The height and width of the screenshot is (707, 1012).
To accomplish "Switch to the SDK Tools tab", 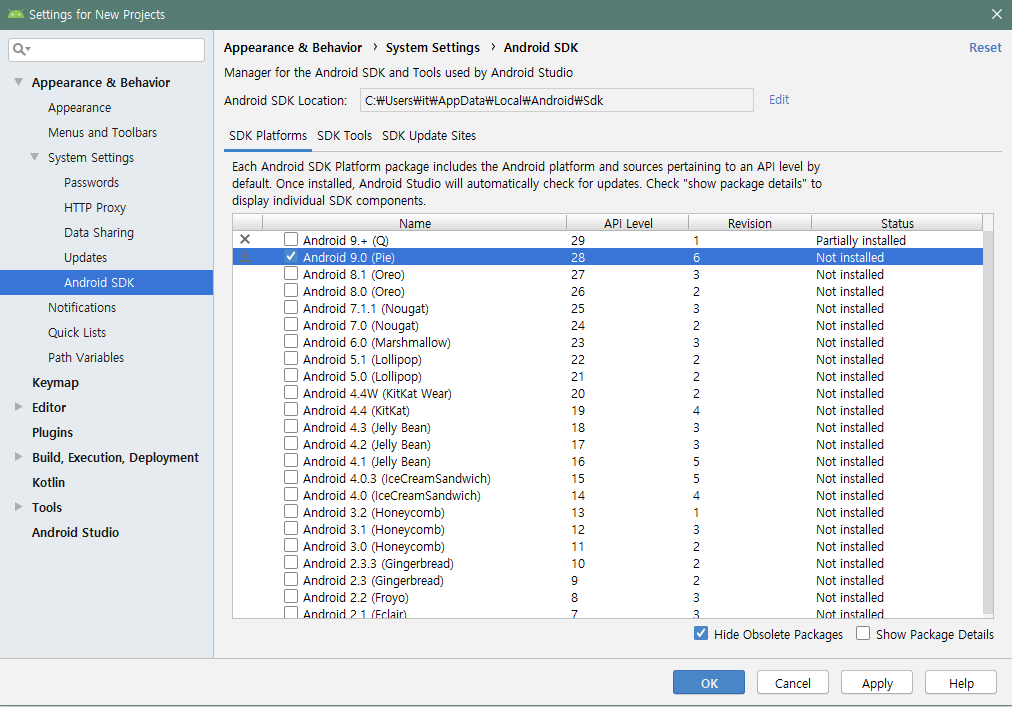I will (345, 136).
